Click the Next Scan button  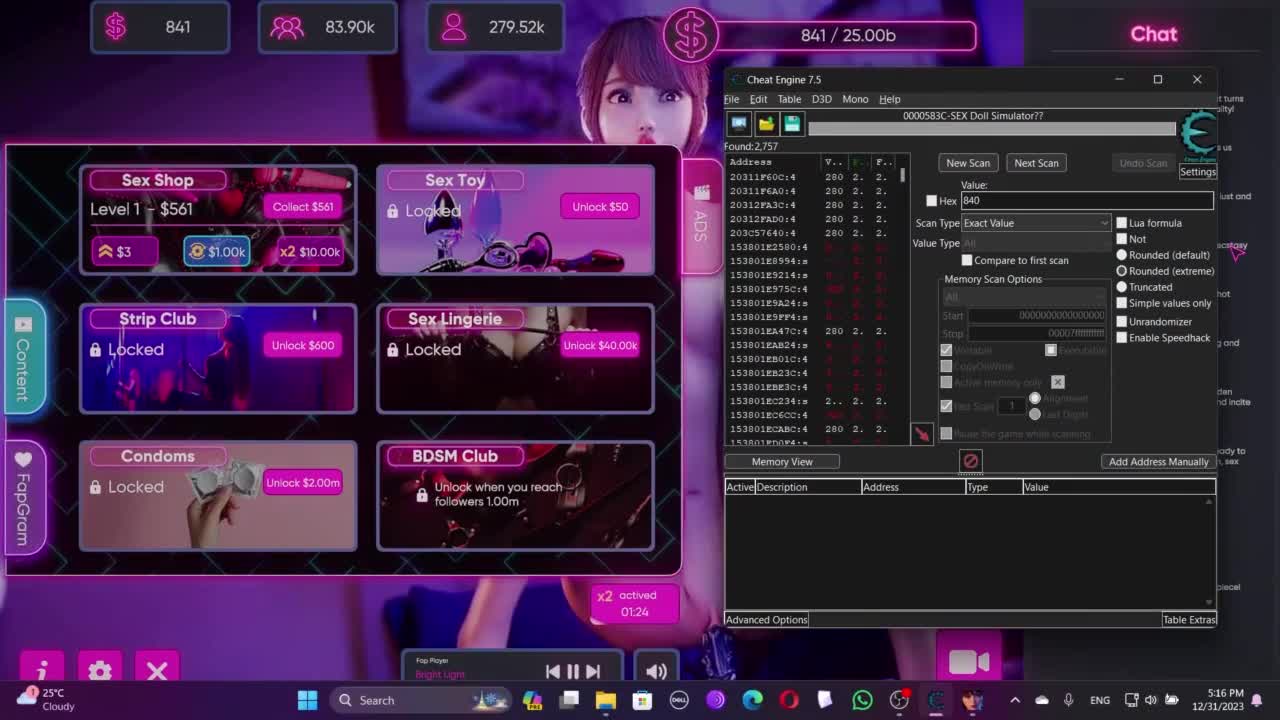click(1036, 163)
